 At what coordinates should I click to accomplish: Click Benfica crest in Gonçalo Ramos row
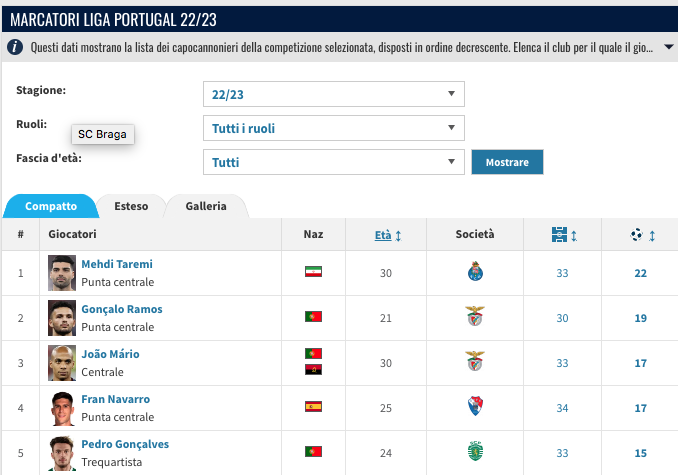click(x=475, y=316)
